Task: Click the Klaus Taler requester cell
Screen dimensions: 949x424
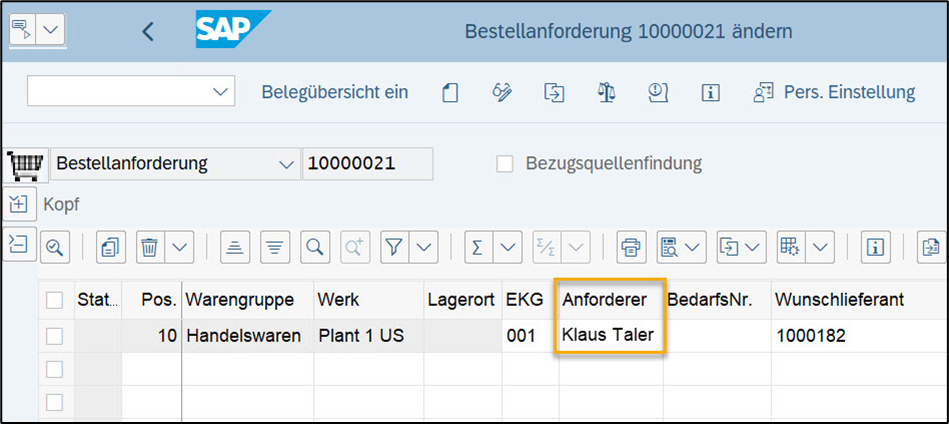Action: click(x=608, y=336)
